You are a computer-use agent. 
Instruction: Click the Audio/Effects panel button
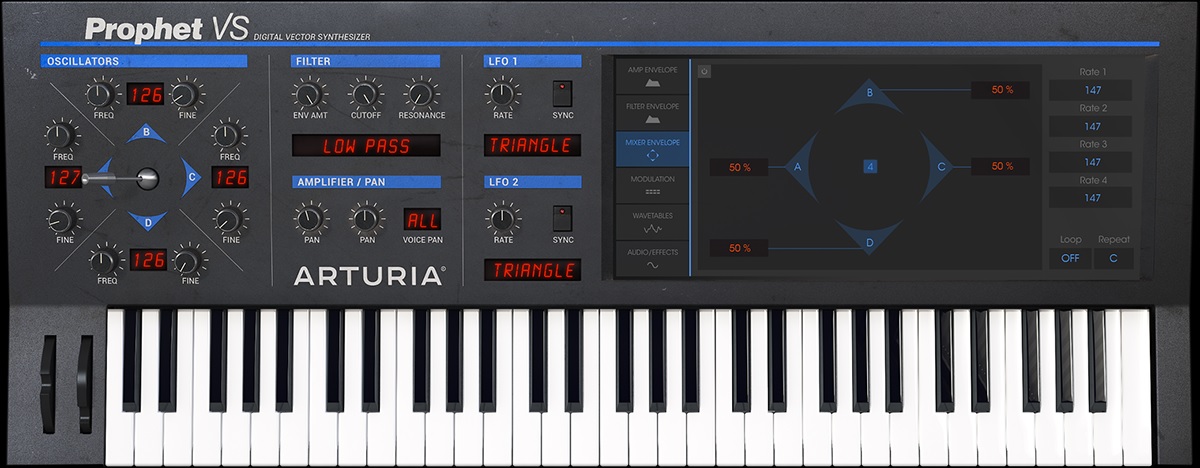pyautogui.click(x=652, y=259)
